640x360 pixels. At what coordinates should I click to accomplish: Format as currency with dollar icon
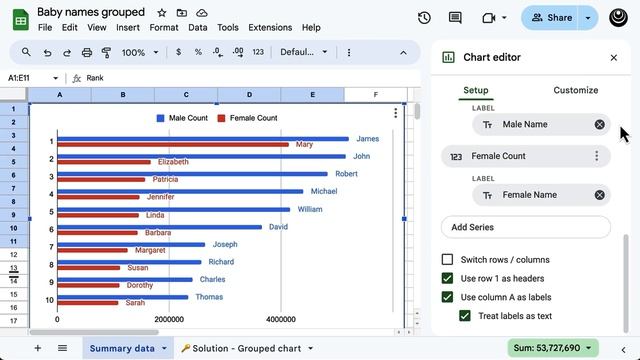(x=178, y=52)
